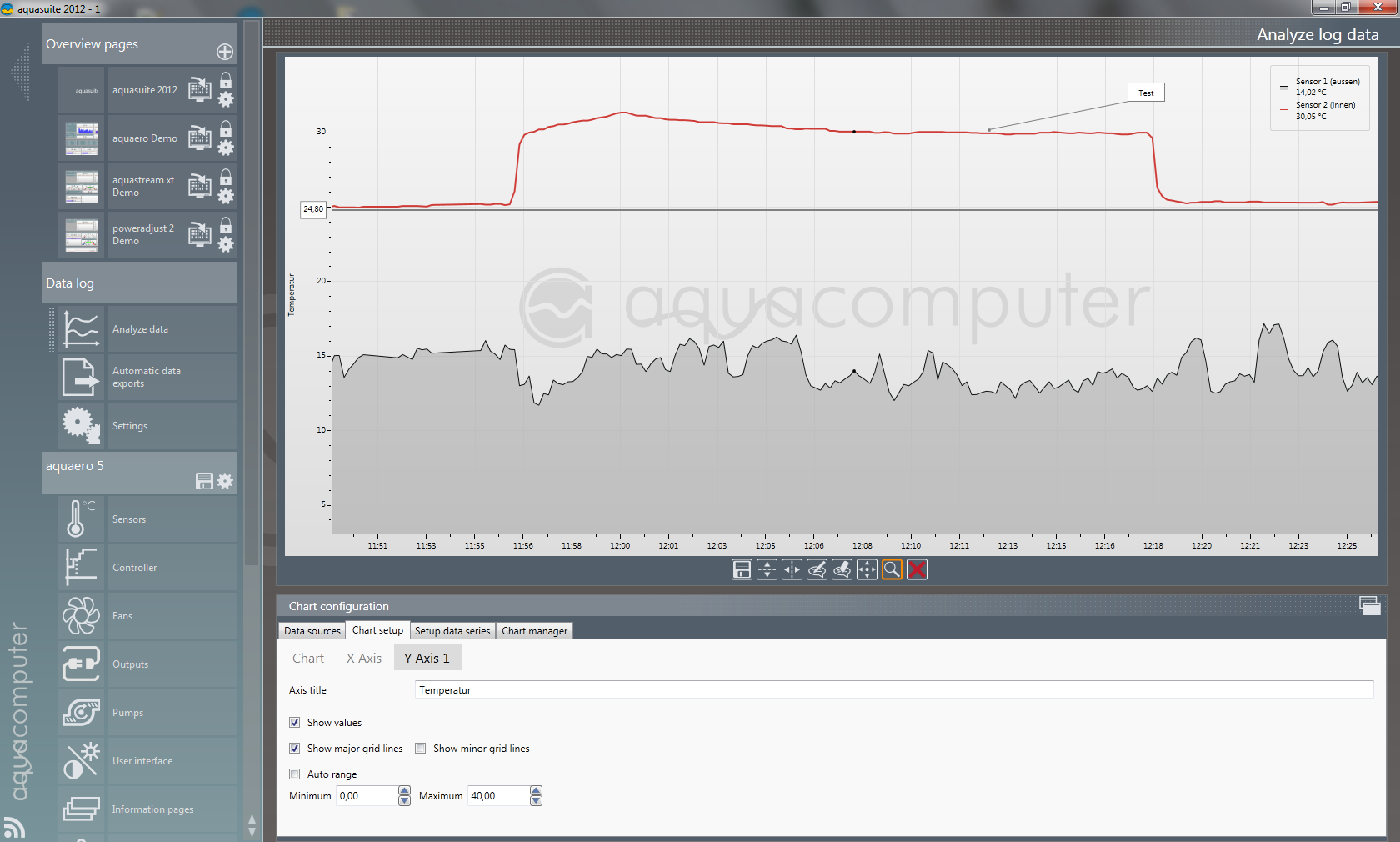The height and width of the screenshot is (842, 1400).
Task: Click the red X clear chart icon
Action: tap(917, 569)
